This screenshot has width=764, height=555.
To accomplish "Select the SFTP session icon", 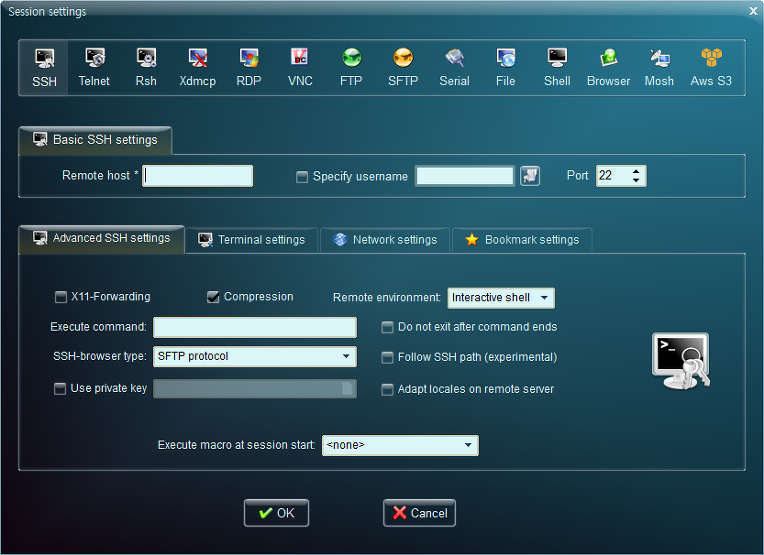I will click(403, 68).
